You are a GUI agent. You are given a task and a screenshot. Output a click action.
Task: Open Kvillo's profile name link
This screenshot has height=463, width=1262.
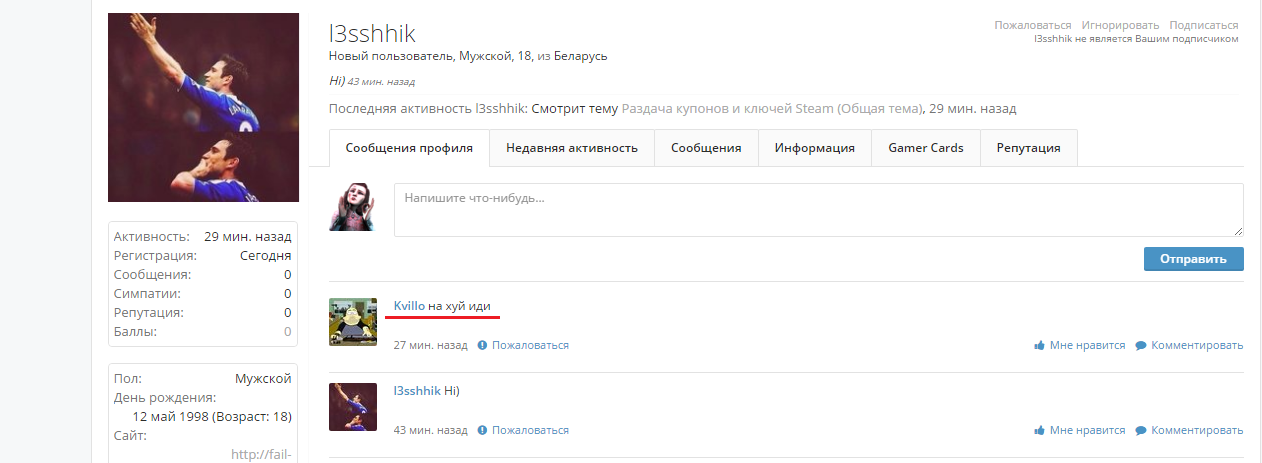point(410,305)
